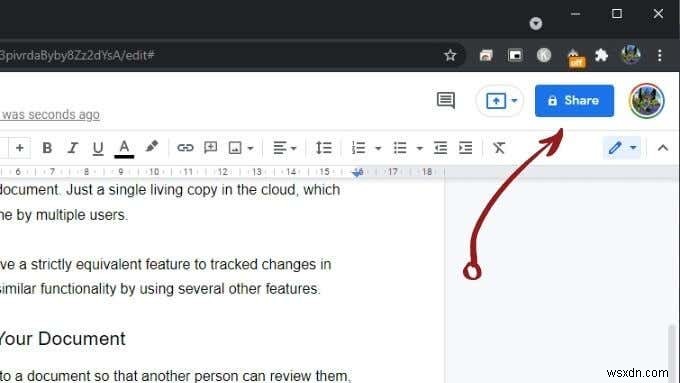Increase font size with plus button

point(20,148)
